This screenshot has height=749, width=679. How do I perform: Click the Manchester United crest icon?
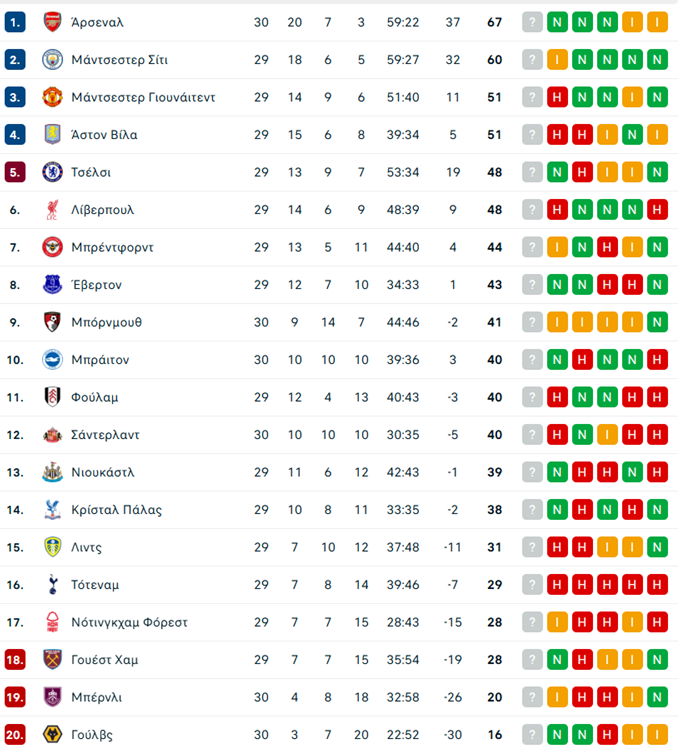[52, 97]
